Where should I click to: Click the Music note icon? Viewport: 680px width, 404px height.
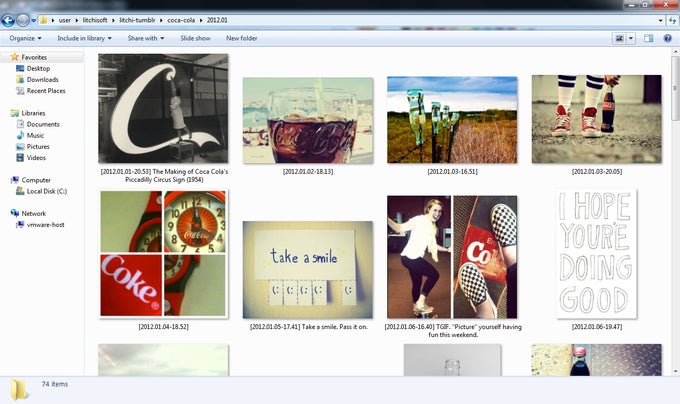pyautogui.click(x=20, y=135)
